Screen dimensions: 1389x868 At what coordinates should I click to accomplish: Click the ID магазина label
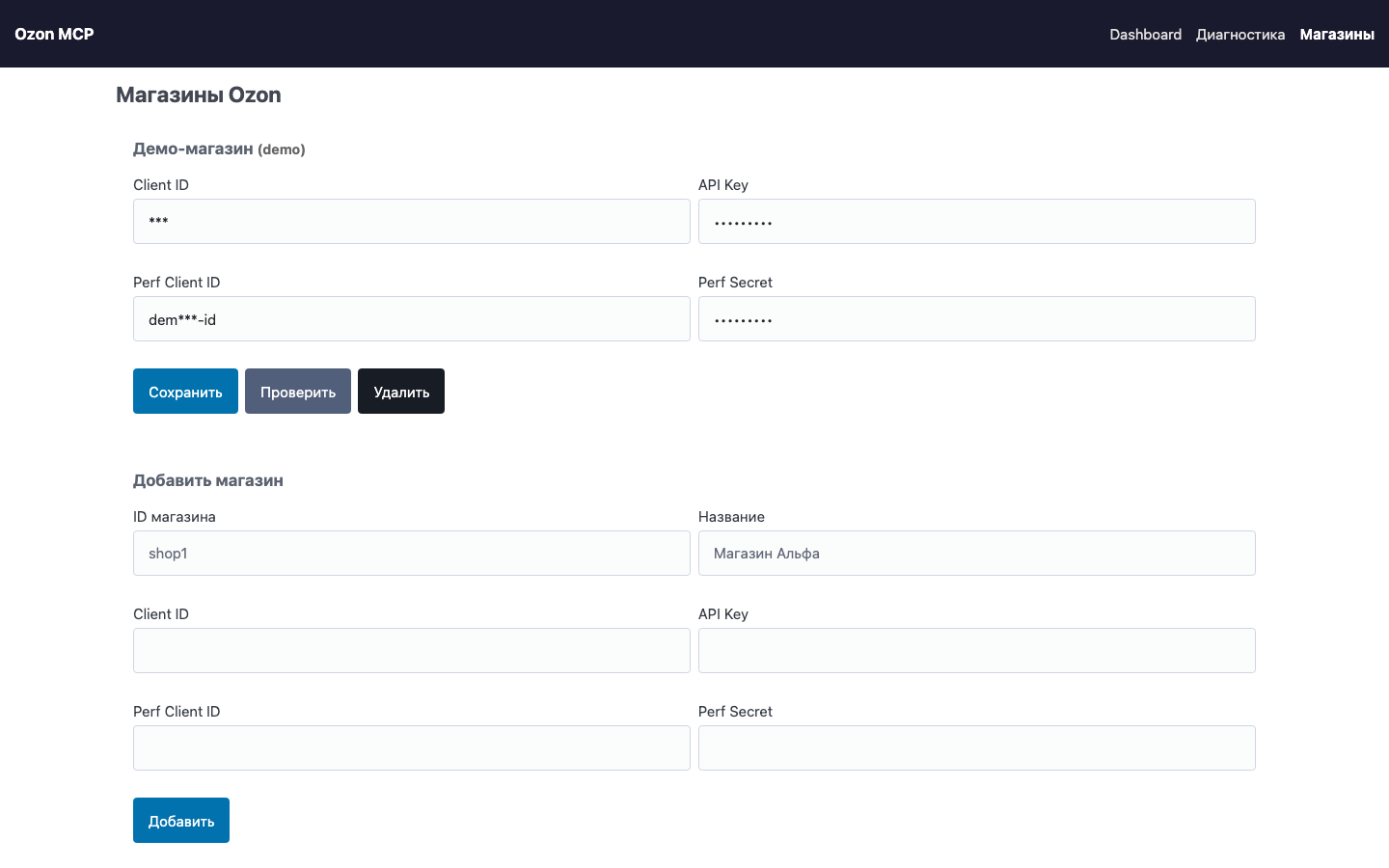[175, 517]
